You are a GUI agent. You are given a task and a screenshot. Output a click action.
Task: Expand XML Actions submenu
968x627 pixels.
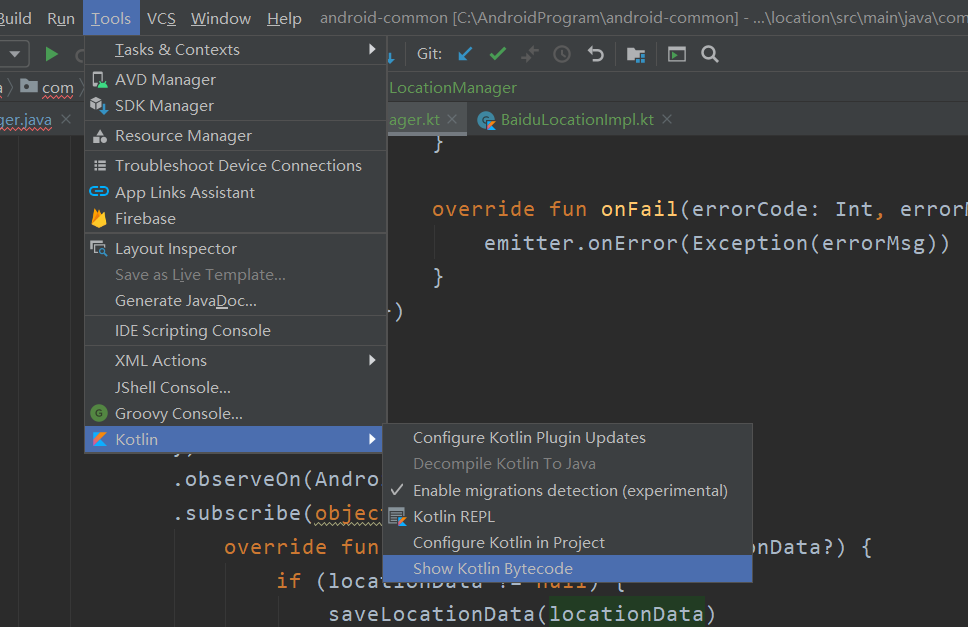coord(235,360)
